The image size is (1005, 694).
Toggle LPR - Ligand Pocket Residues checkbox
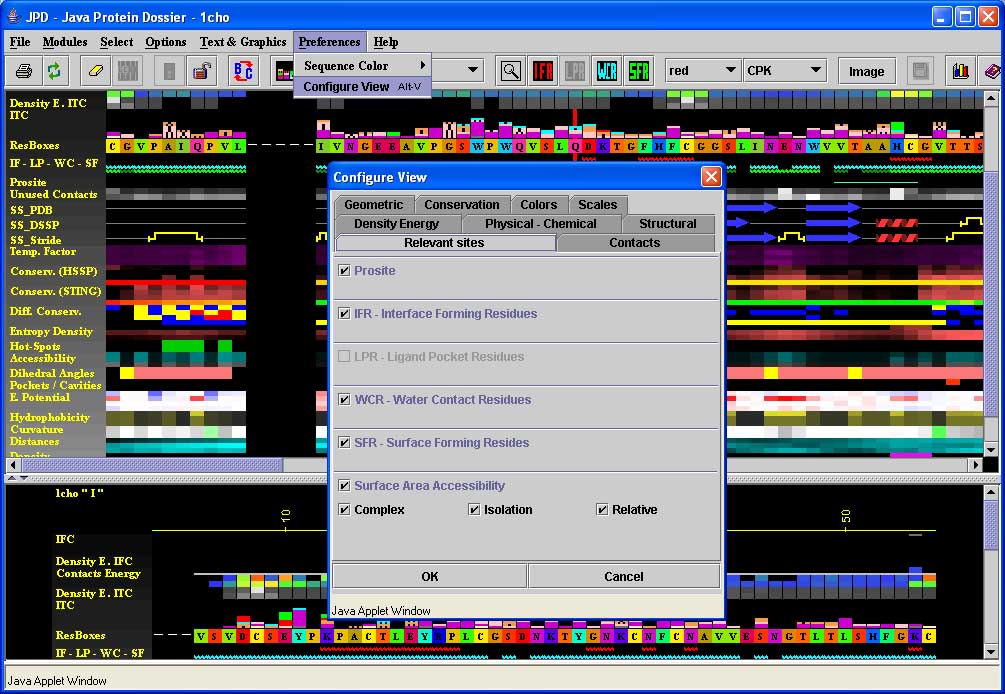(x=344, y=356)
